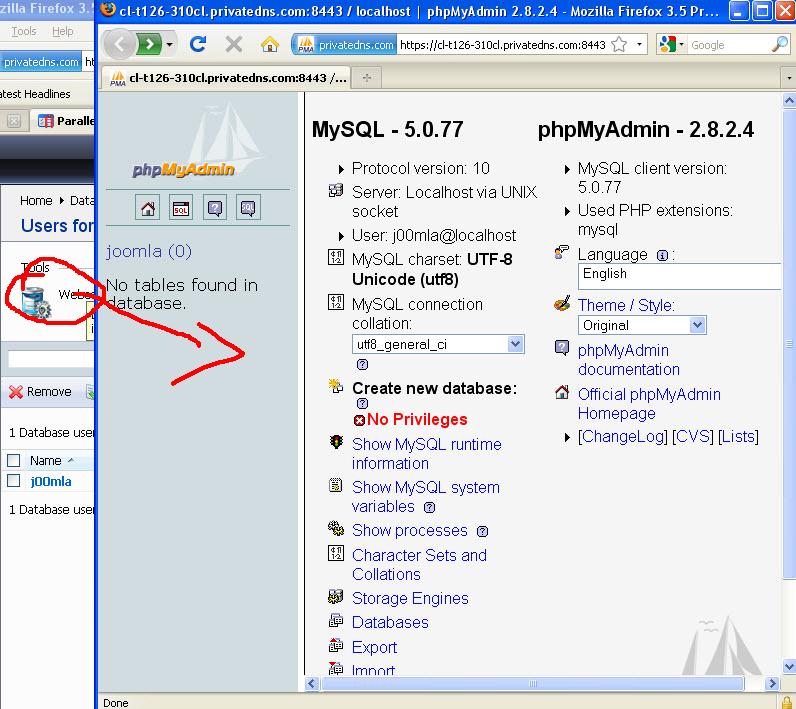Stop loading the page
The image size is (796, 709).
[x=234, y=45]
